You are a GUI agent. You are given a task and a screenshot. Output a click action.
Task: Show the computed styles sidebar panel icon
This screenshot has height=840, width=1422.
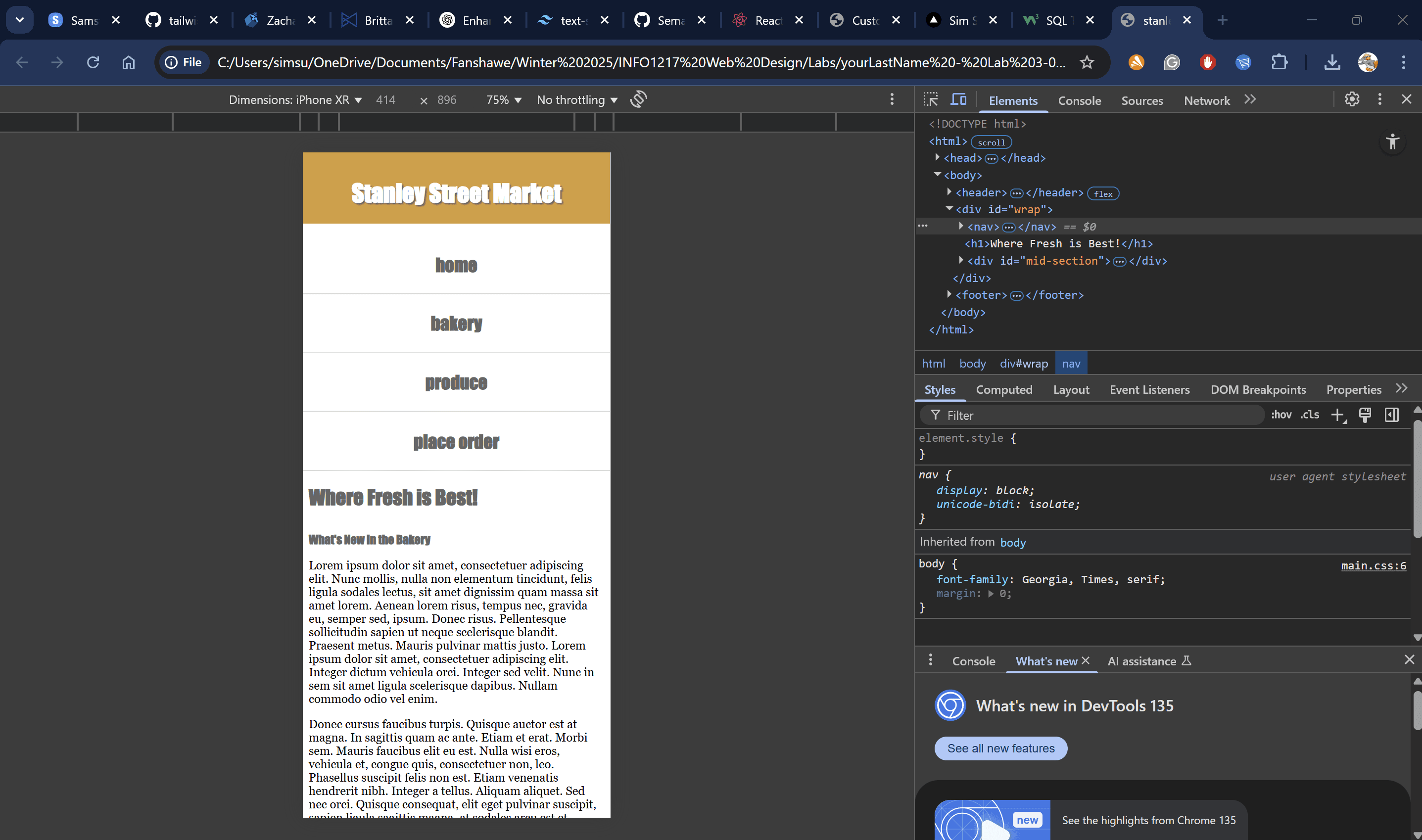tap(1392, 415)
